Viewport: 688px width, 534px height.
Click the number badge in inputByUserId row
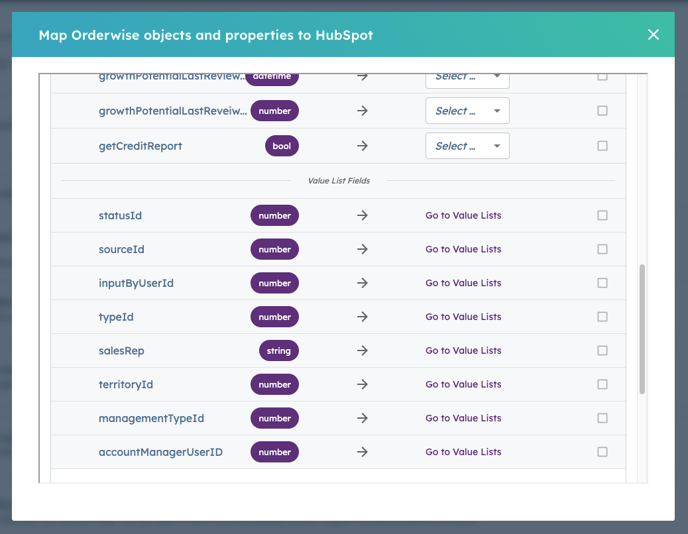point(275,283)
